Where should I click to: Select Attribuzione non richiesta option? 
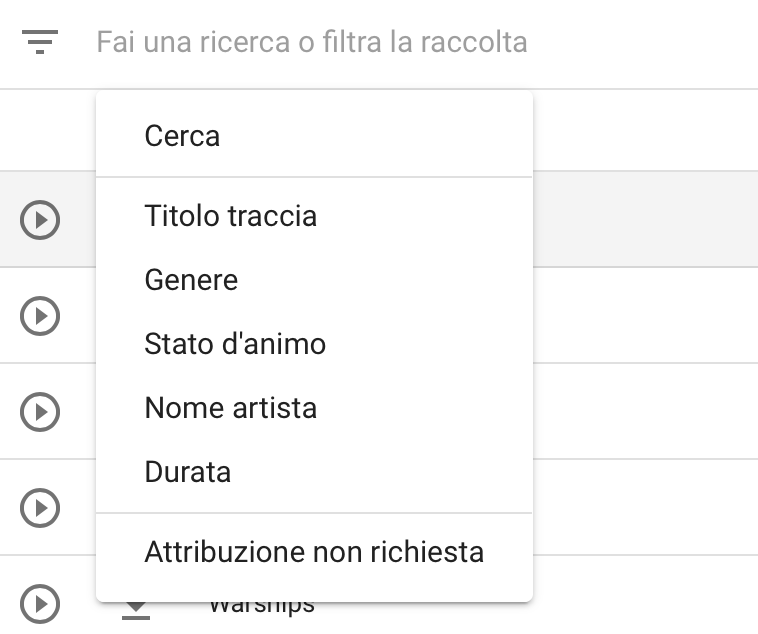314,552
